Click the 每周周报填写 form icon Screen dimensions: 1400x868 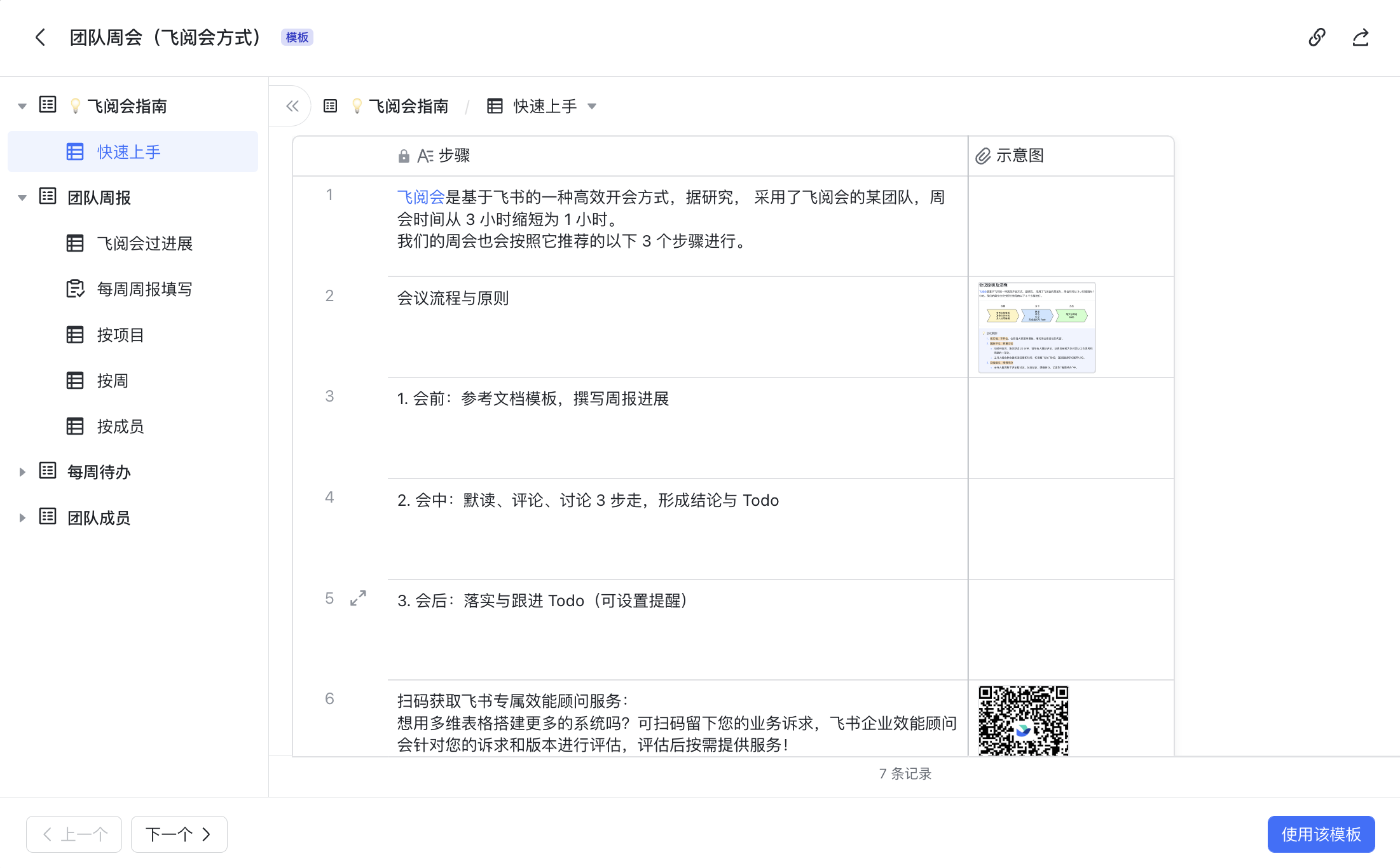tap(75, 289)
